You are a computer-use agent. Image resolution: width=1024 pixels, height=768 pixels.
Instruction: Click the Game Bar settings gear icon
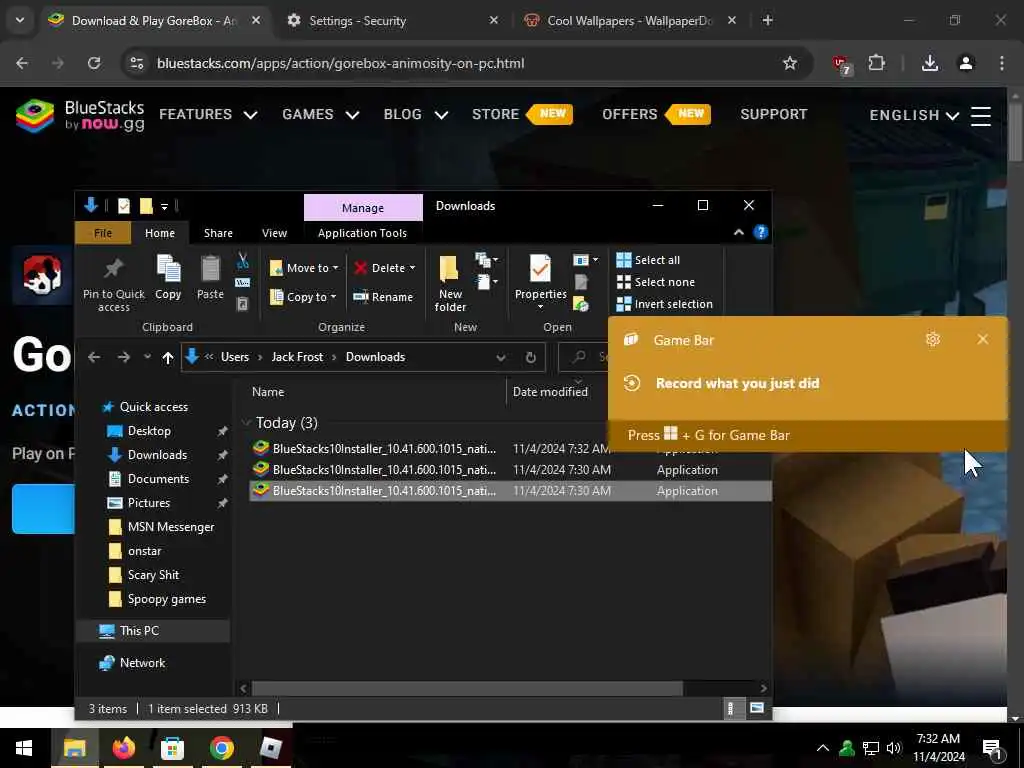point(933,339)
